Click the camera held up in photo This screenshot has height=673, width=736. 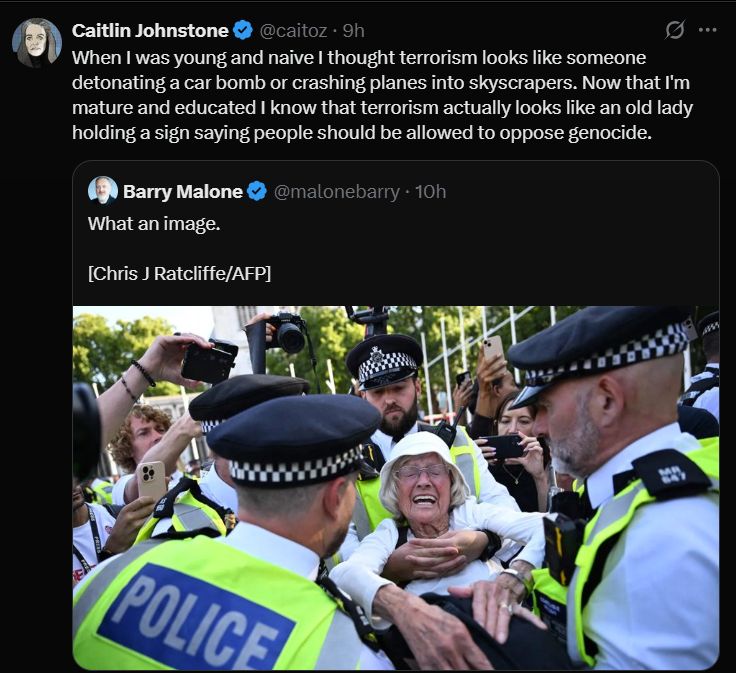tap(285, 332)
